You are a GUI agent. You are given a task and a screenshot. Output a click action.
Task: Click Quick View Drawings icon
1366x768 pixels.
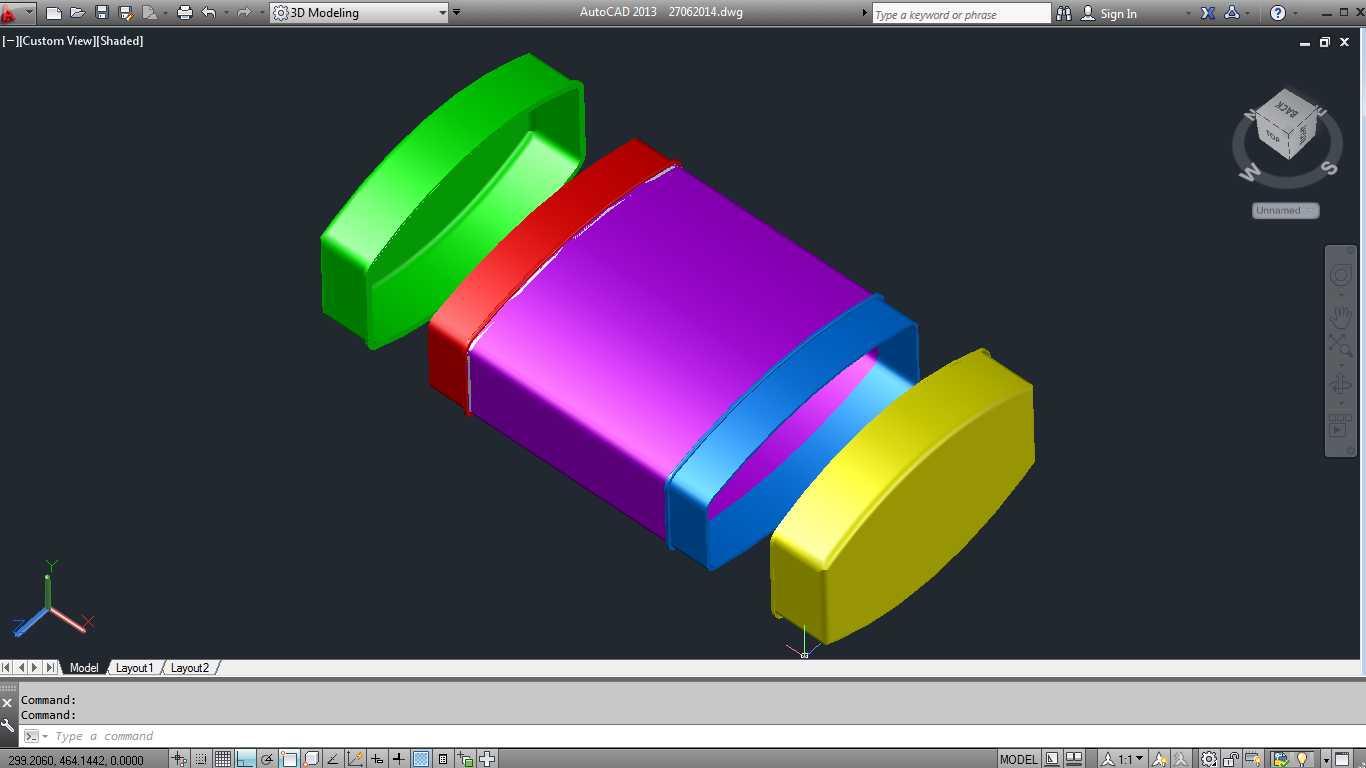(x=1074, y=758)
